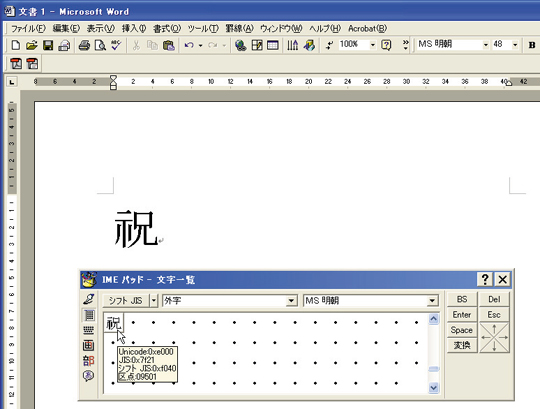Screen dimensions: 540x409
Task: Open an existing file via folder icon
Action: click(32, 45)
